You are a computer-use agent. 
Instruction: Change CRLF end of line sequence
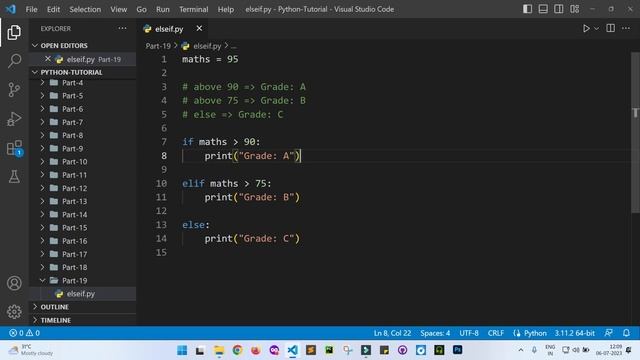[x=496, y=333]
